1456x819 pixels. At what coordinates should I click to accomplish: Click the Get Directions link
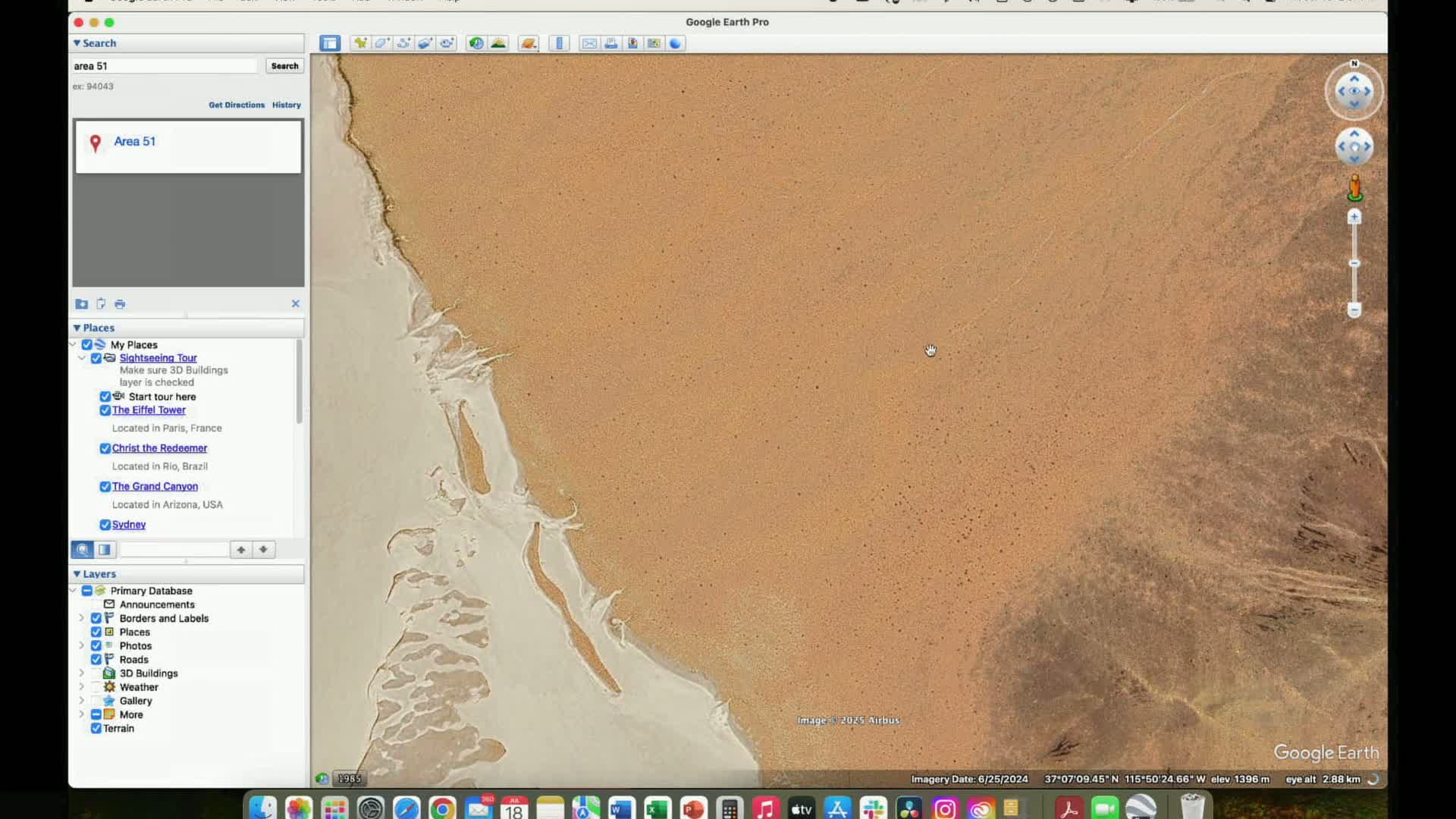coord(237,105)
